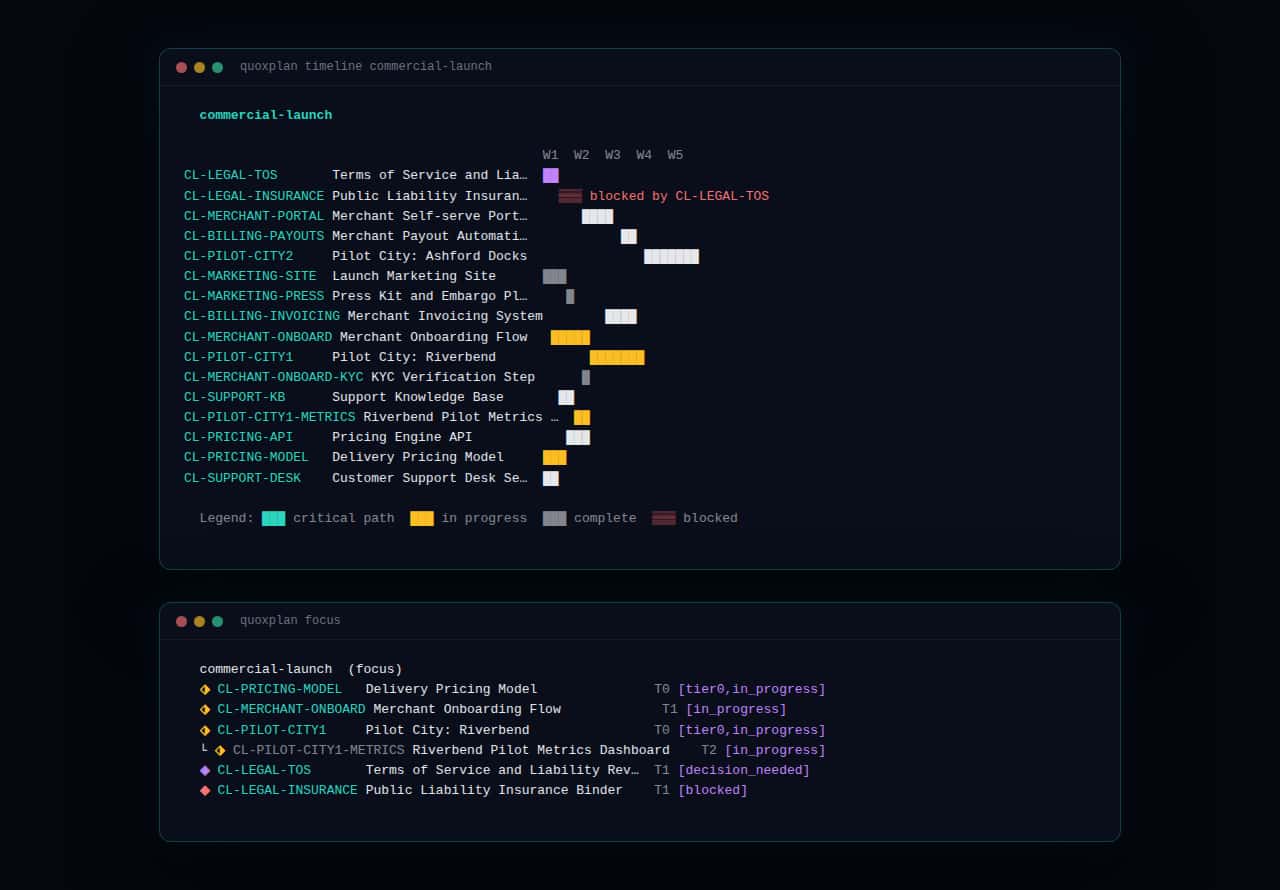1280x890 pixels.
Task: Click the purple diamond beside CL-LEGAL-TOS in focus
Action: [205, 770]
